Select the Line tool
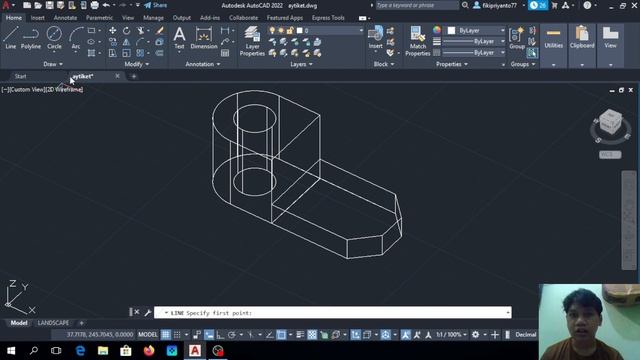Image resolution: width=640 pixels, height=360 pixels. click(x=11, y=38)
